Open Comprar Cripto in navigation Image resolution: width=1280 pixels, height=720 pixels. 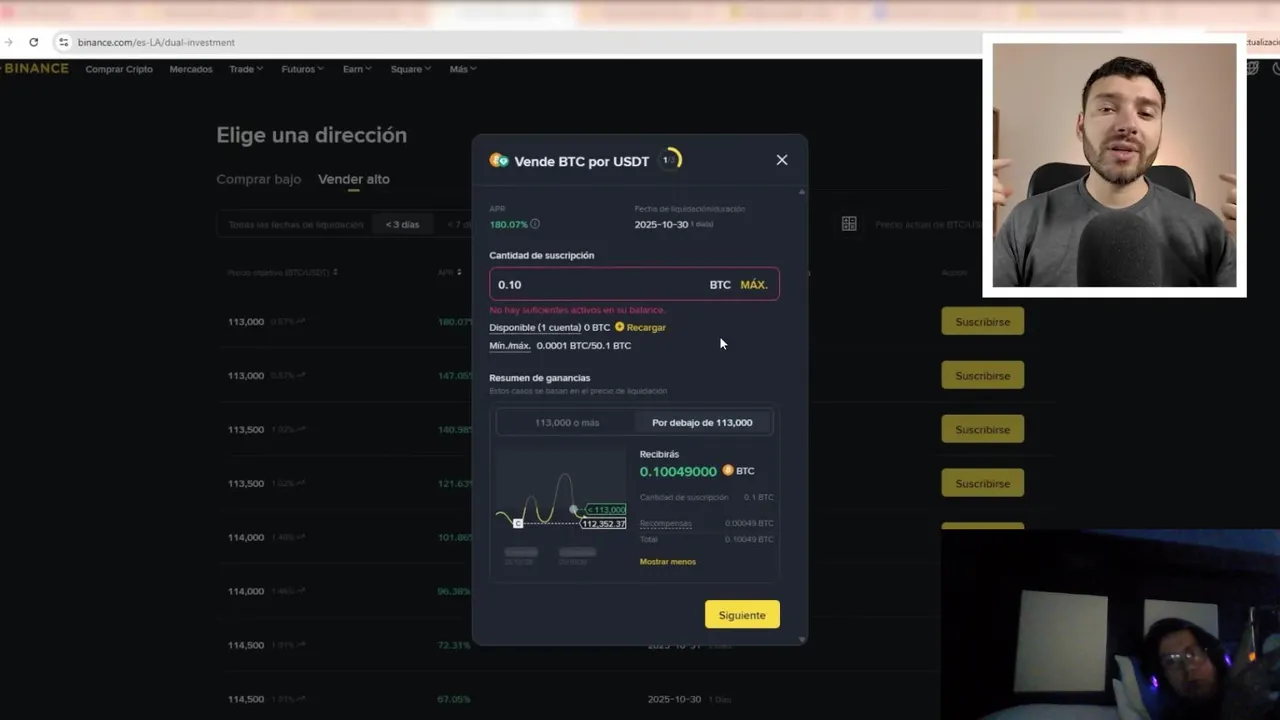coord(119,69)
